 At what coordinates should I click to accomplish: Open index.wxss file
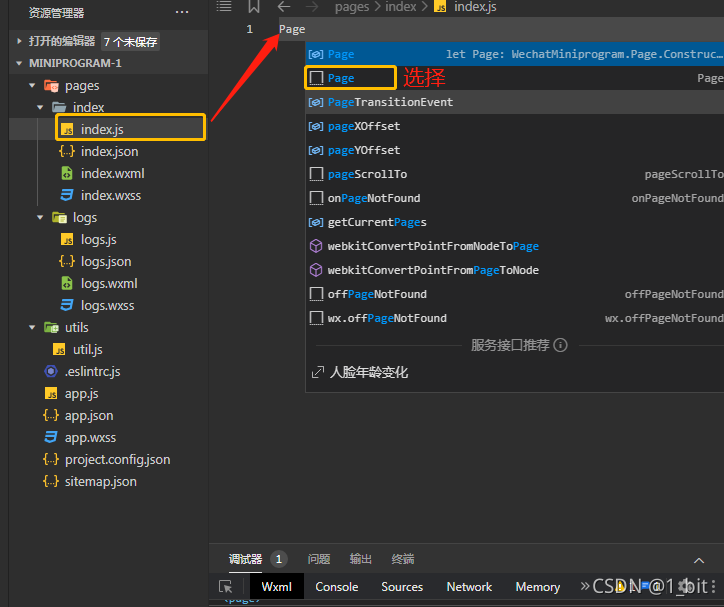click(x=111, y=196)
